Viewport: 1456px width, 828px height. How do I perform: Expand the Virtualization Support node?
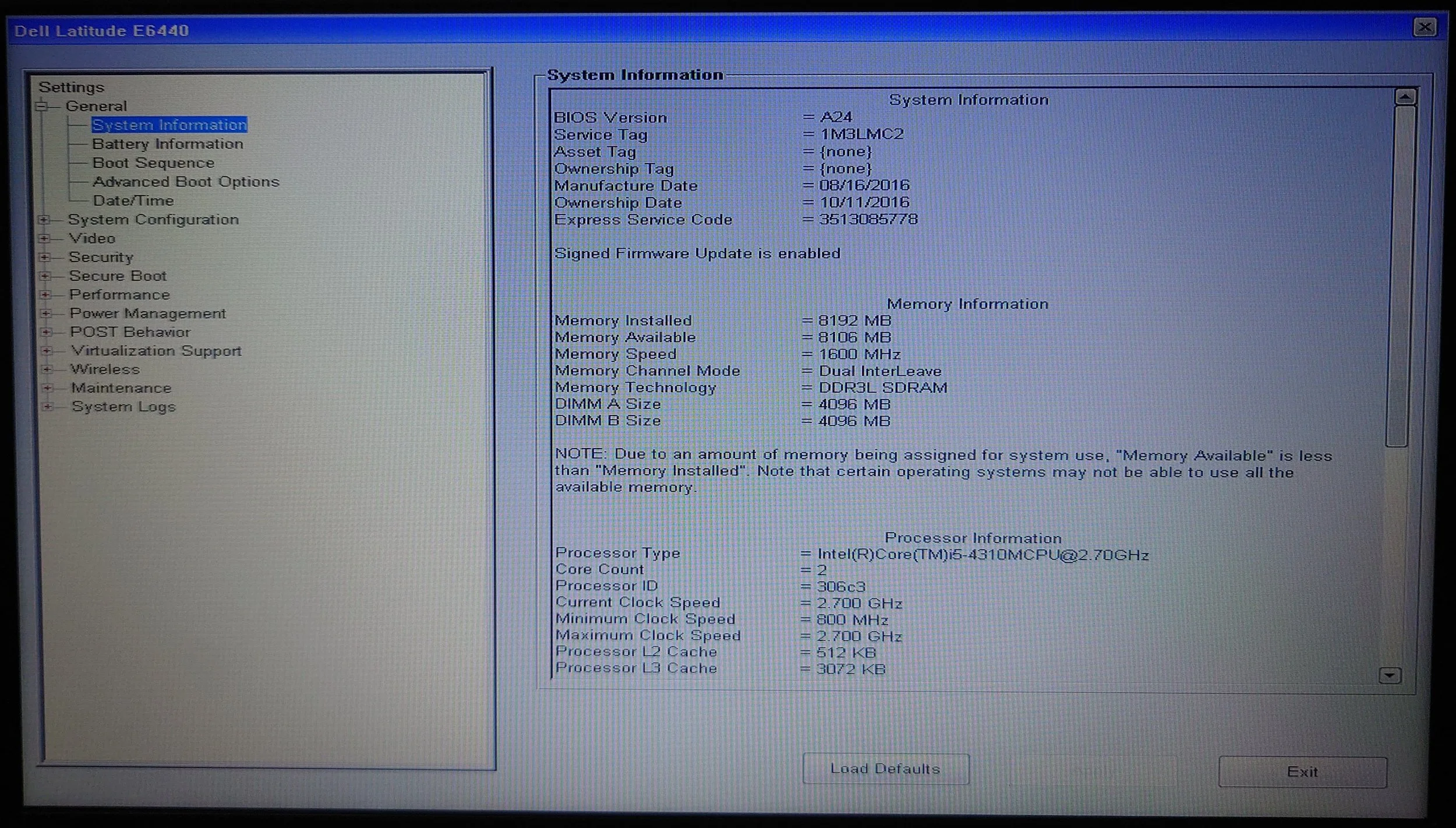tap(47, 351)
